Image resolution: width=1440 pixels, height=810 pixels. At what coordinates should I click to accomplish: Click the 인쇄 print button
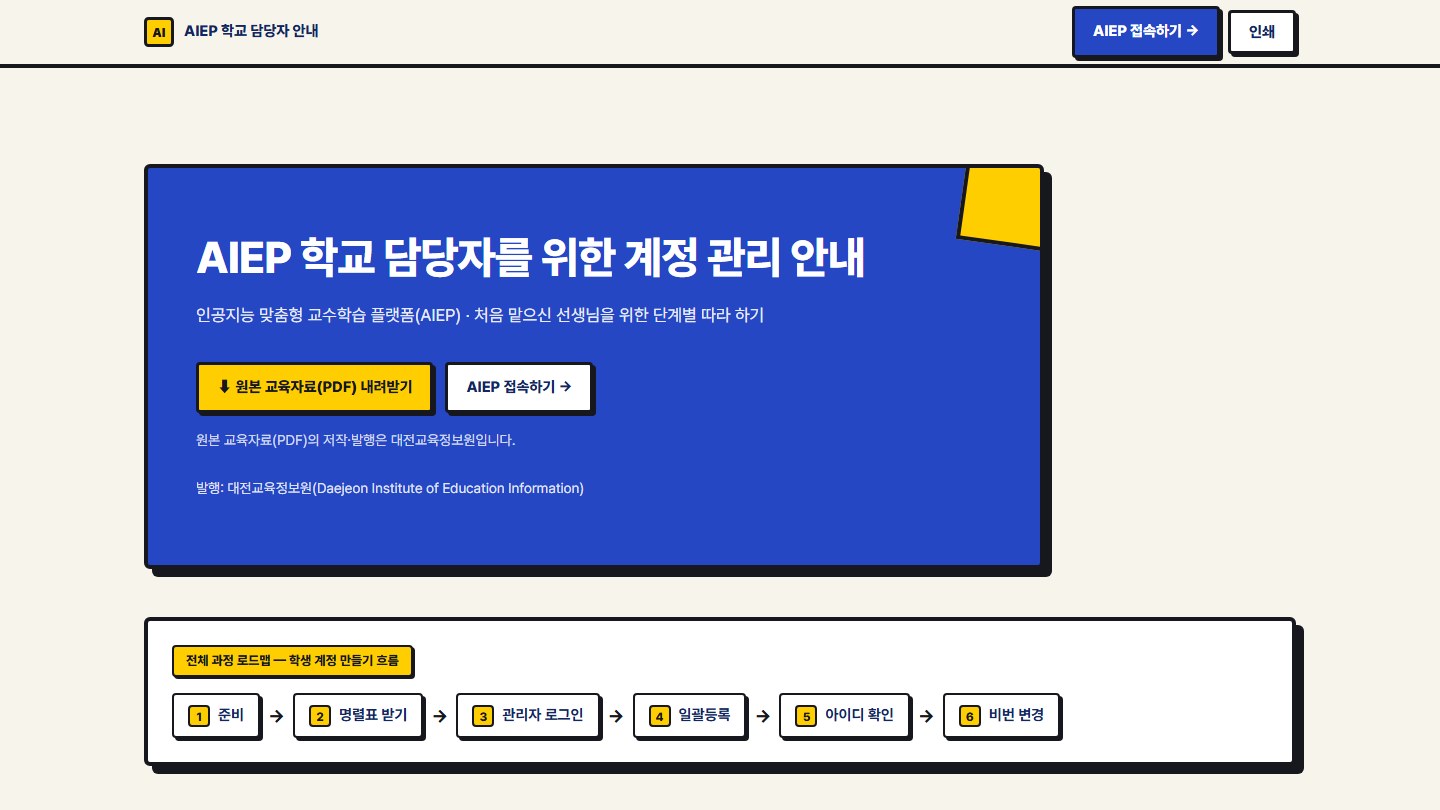tap(1262, 31)
